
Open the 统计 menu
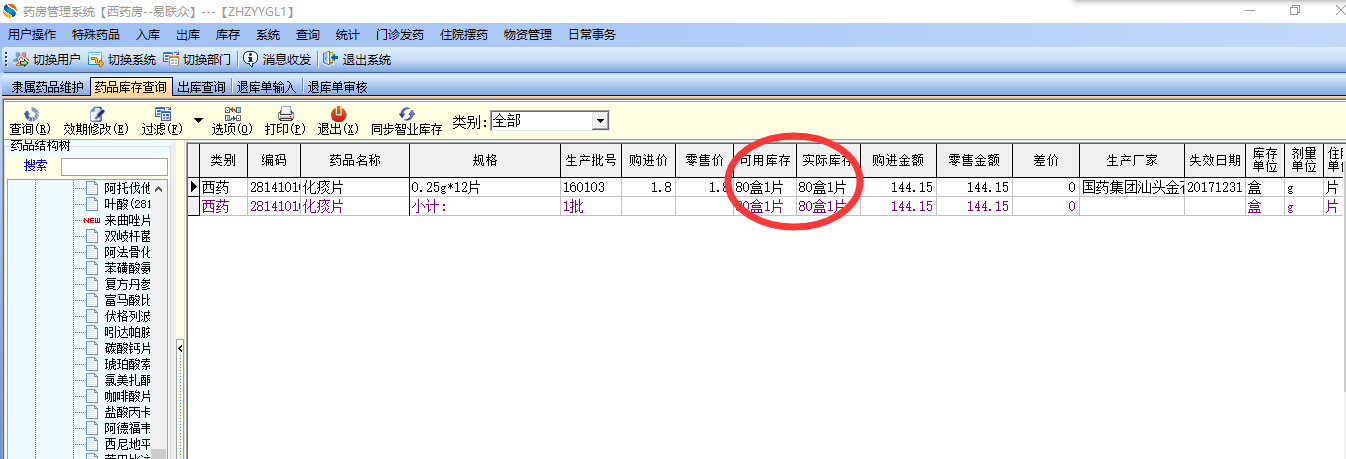[x=348, y=34]
